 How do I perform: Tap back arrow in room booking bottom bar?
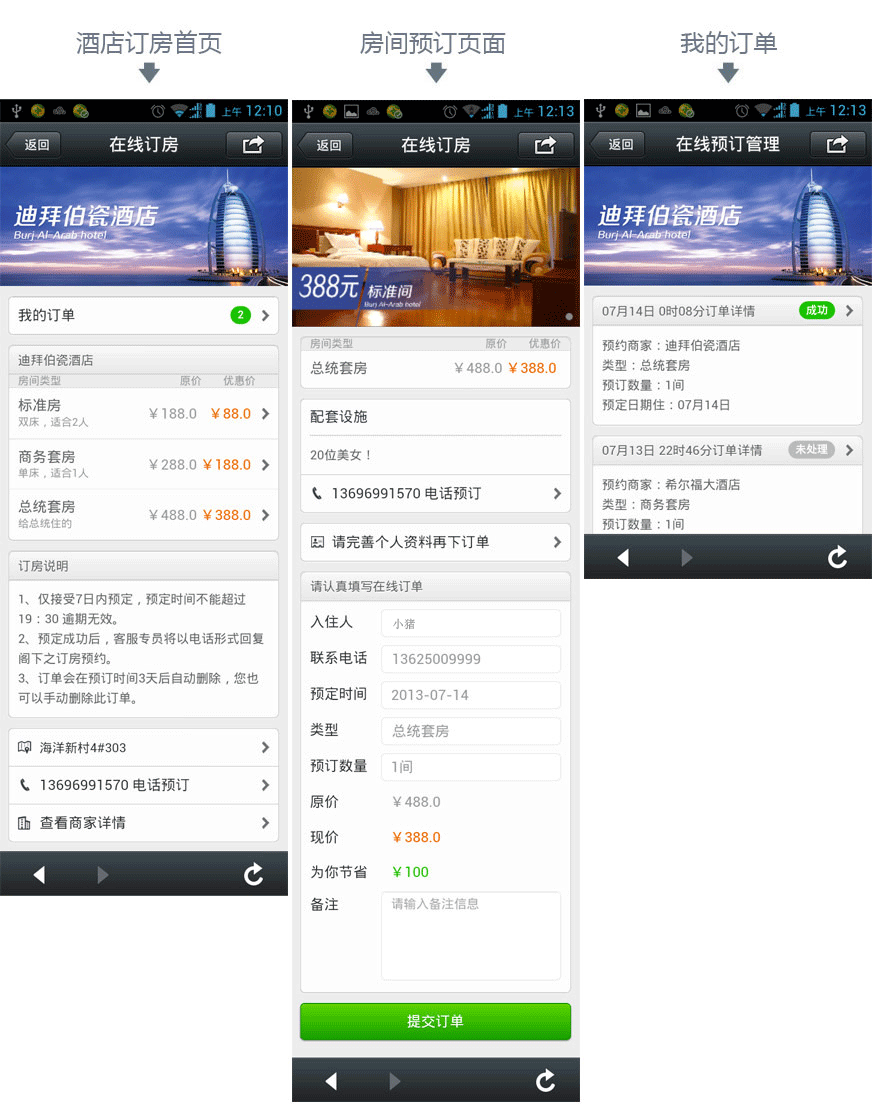(331, 1081)
